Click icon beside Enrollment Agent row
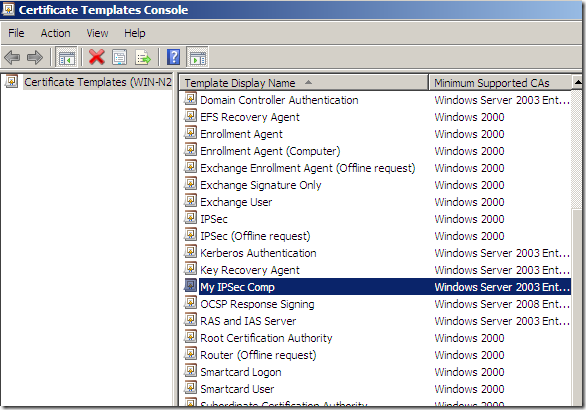The image size is (586, 410). coord(190,133)
